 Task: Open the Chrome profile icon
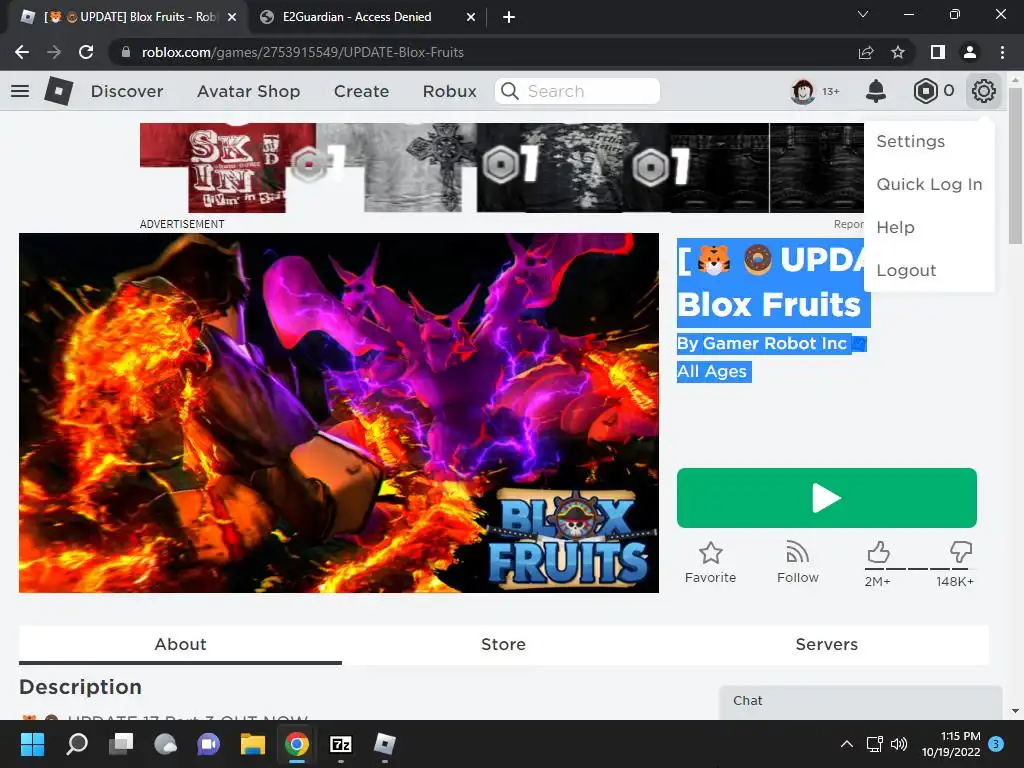click(970, 52)
